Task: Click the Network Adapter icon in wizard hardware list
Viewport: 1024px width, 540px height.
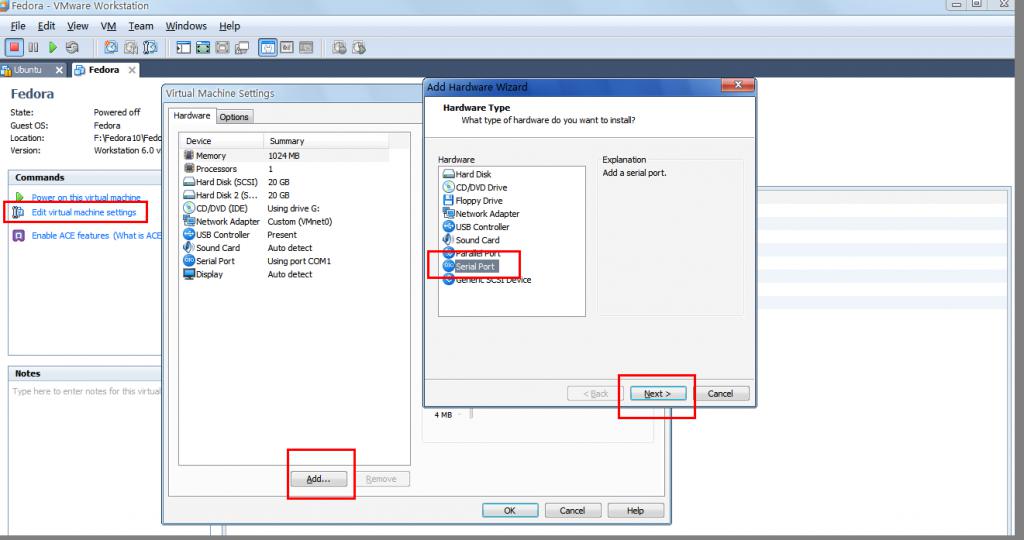Action: pyautogui.click(x=448, y=214)
